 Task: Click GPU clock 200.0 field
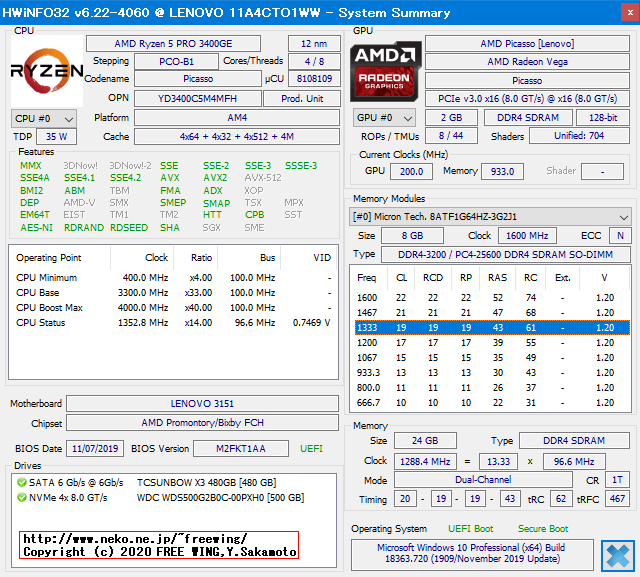coord(411,171)
